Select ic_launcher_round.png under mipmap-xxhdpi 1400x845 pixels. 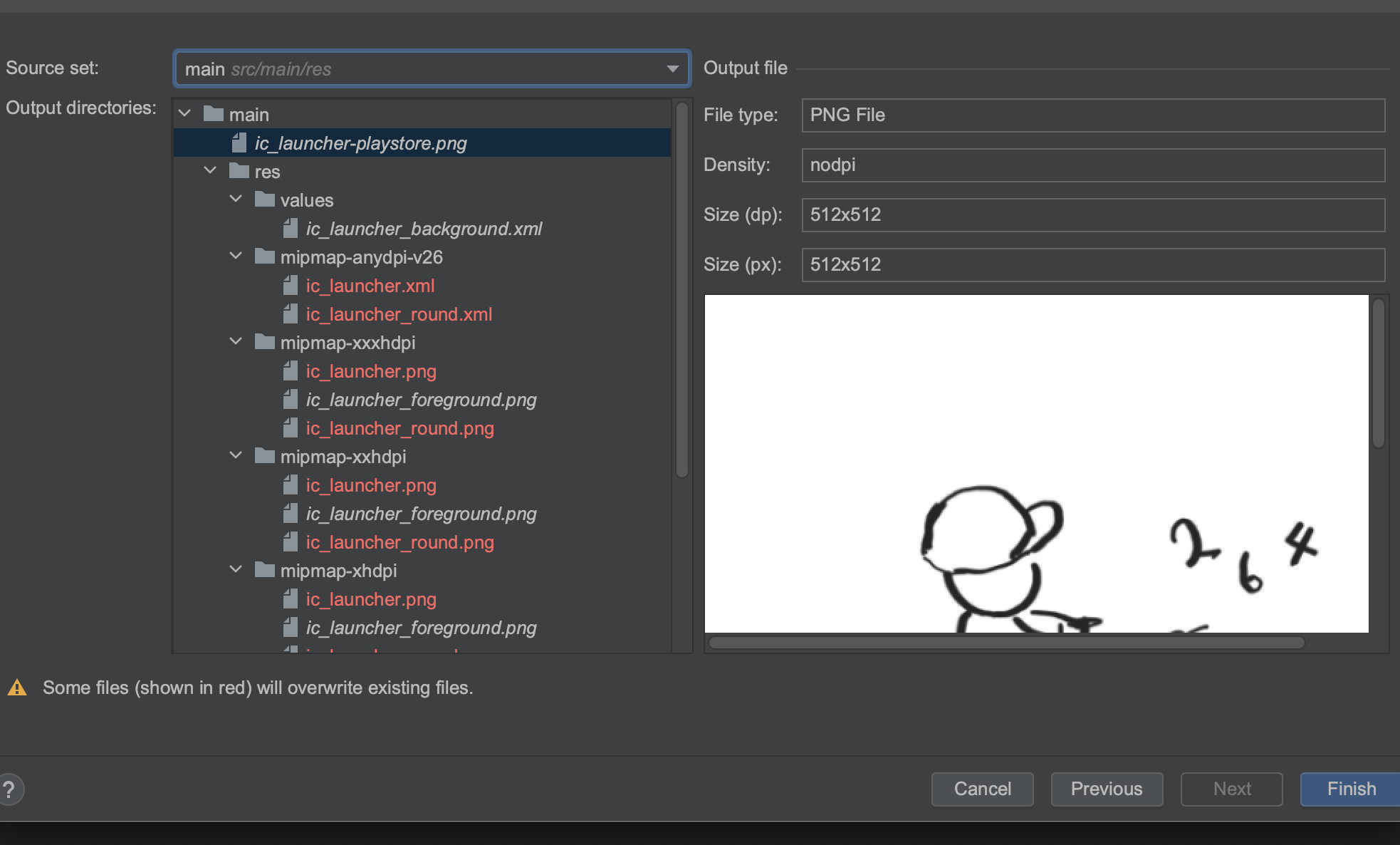coord(399,542)
